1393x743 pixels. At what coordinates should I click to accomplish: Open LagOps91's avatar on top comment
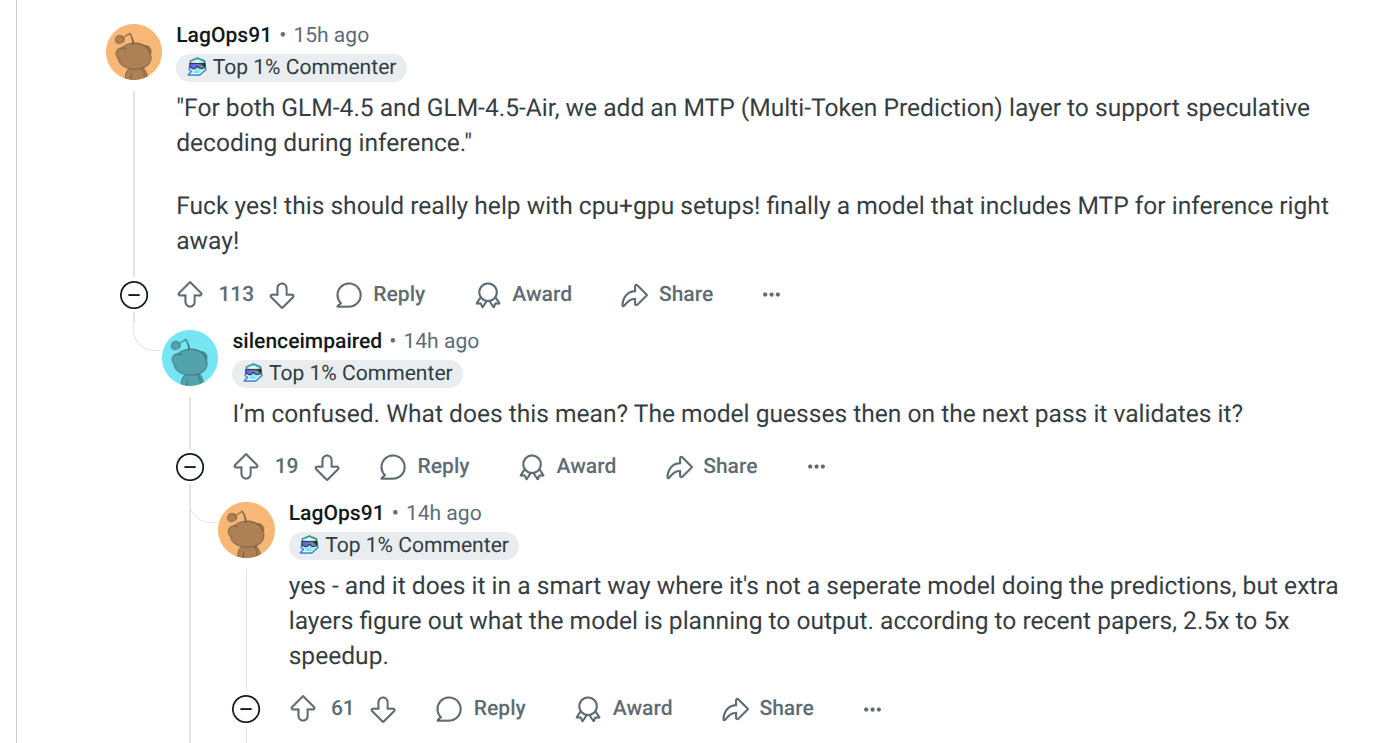pos(134,51)
